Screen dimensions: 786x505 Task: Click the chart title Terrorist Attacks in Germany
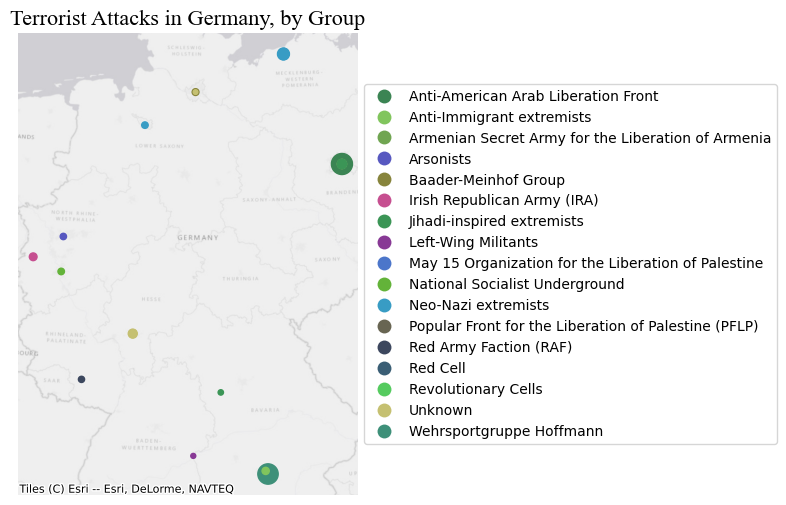(x=187, y=18)
